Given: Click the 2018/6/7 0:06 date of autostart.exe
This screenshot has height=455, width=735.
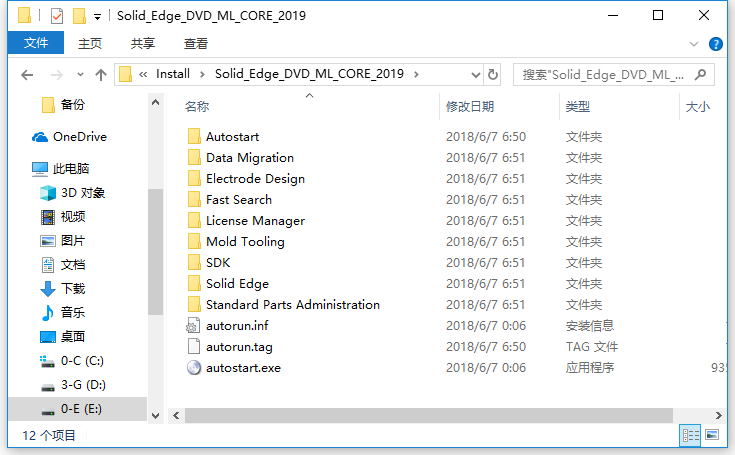Looking at the screenshot, I should point(486,368).
